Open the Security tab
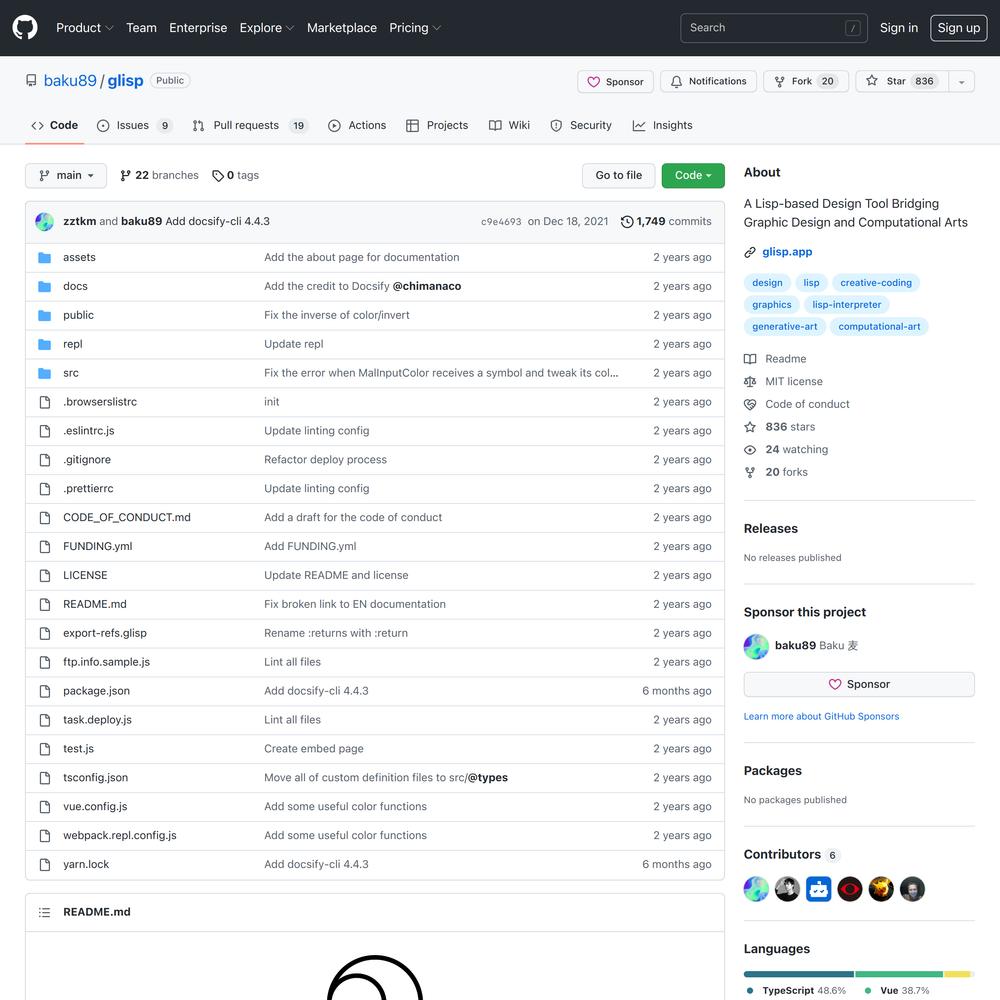The image size is (1000, 1000). tap(581, 126)
